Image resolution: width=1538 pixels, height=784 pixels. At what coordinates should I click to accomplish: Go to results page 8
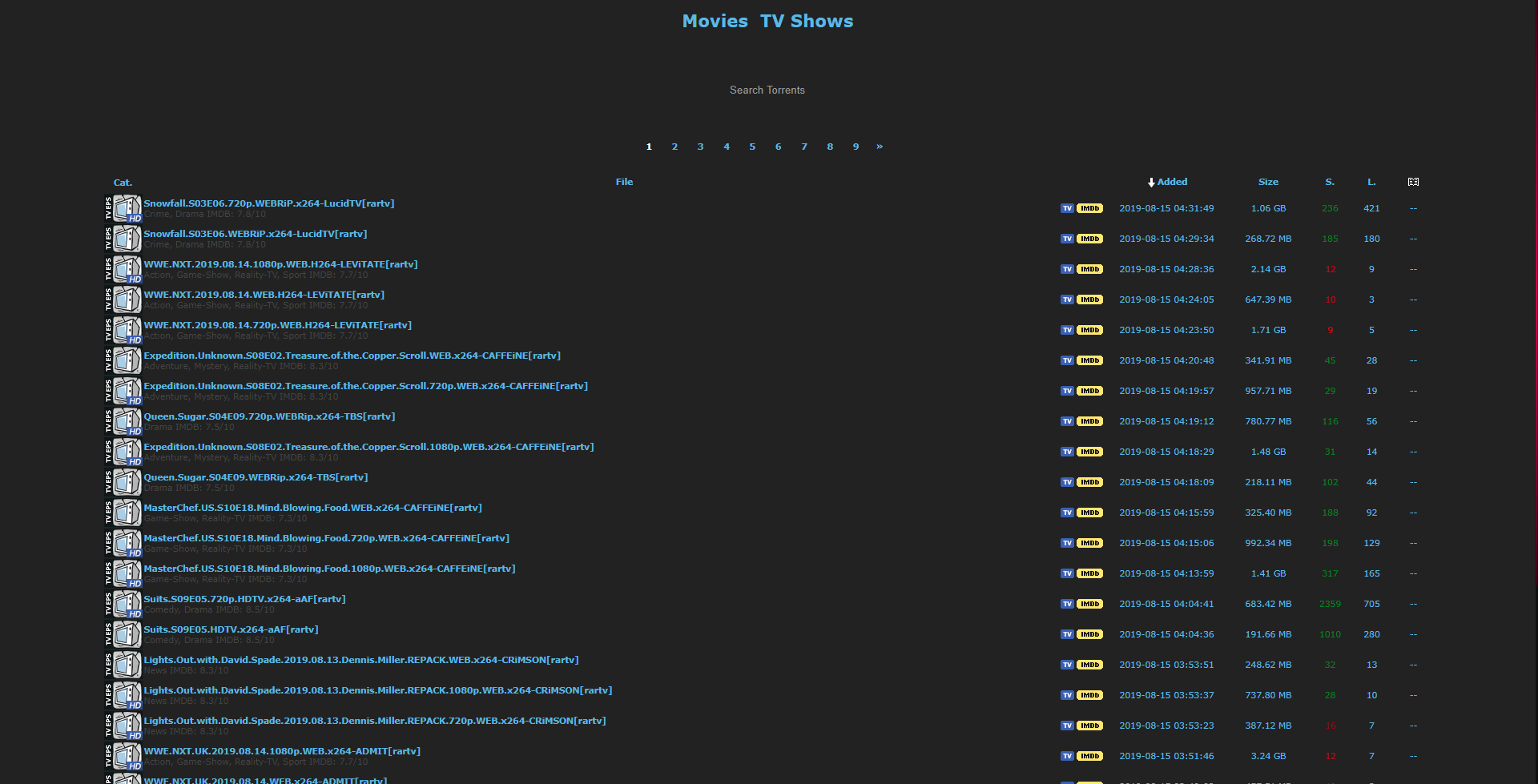(x=830, y=147)
